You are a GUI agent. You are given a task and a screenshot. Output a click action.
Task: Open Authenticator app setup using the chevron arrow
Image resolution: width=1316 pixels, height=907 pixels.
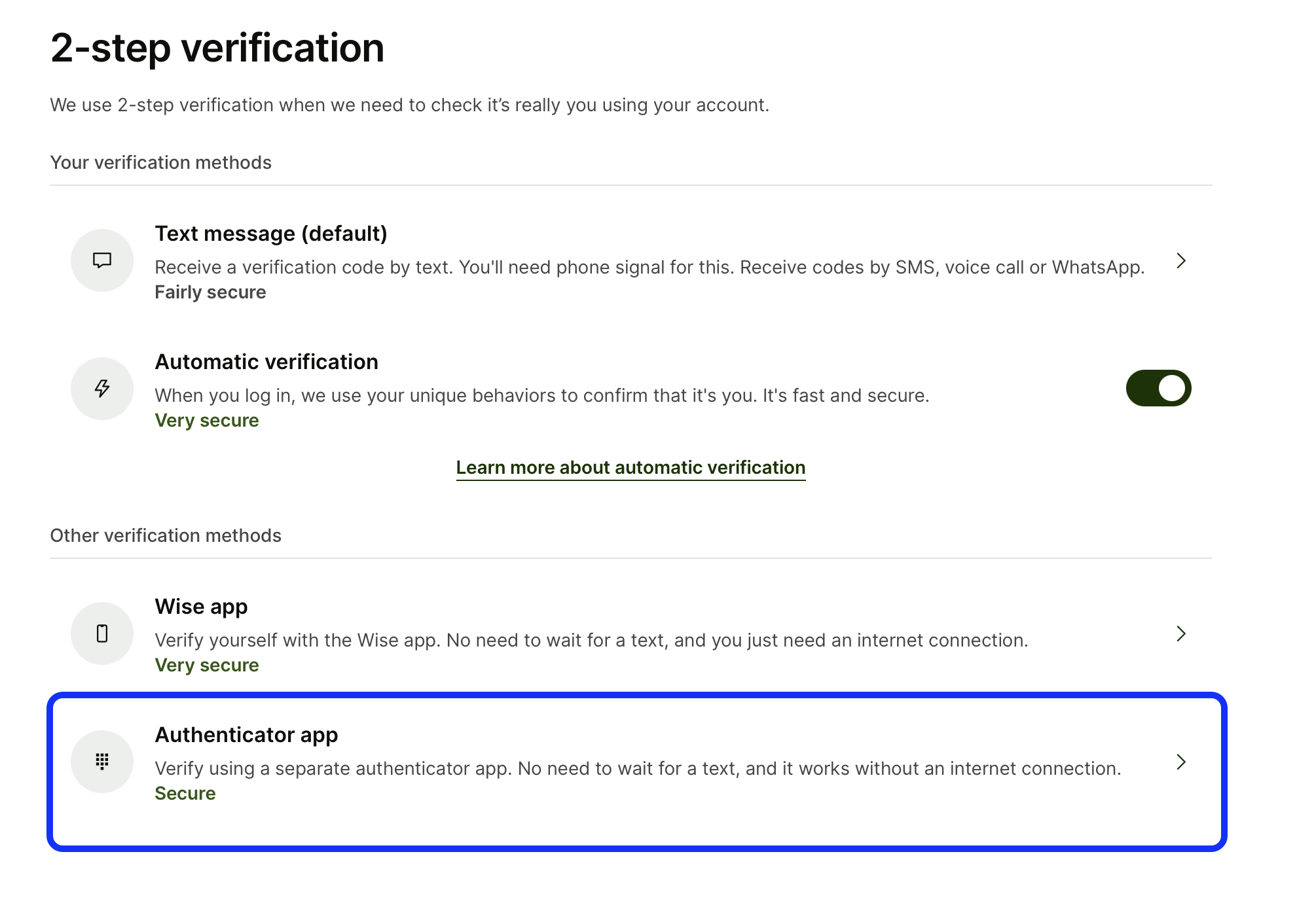pyautogui.click(x=1181, y=762)
